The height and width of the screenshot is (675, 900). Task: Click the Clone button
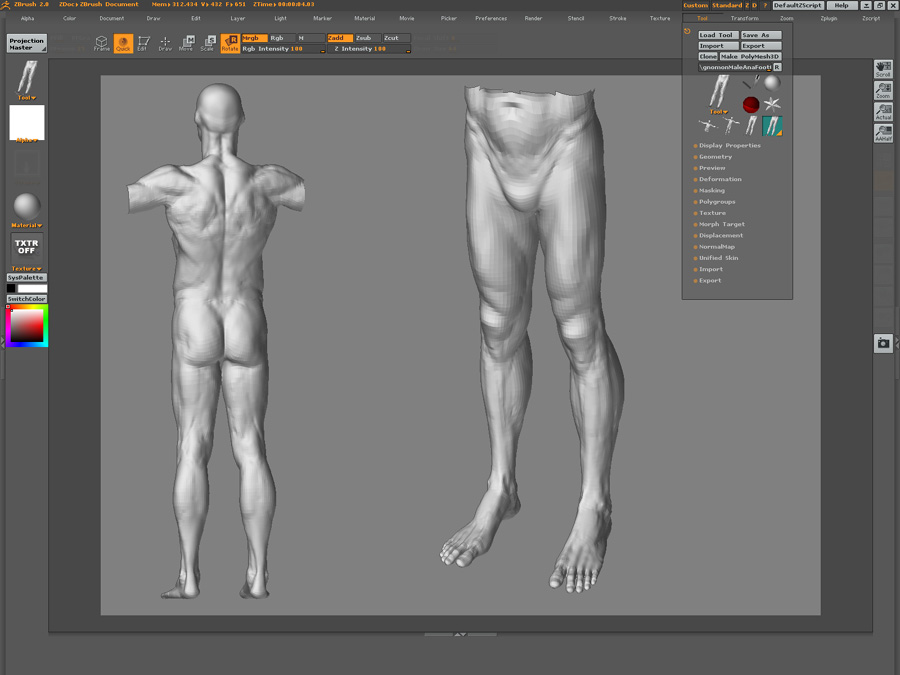tap(708, 56)
